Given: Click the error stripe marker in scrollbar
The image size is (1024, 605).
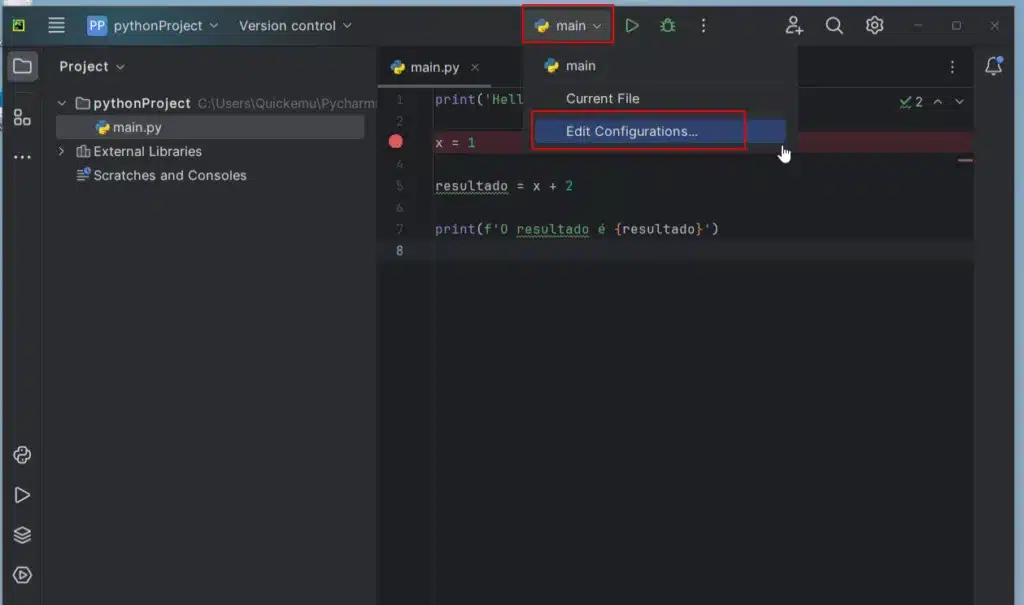Looking at the screenshot, I should point(965,160).
